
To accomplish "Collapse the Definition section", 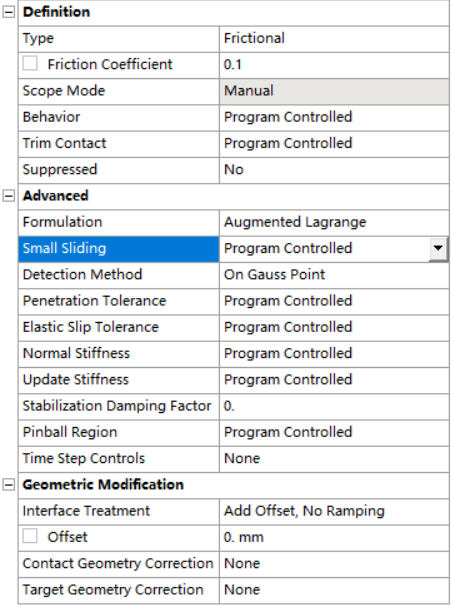I will tap(9, 12).
